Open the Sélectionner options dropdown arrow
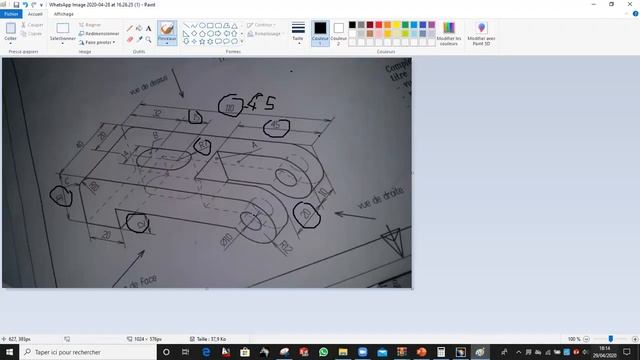 62,43
